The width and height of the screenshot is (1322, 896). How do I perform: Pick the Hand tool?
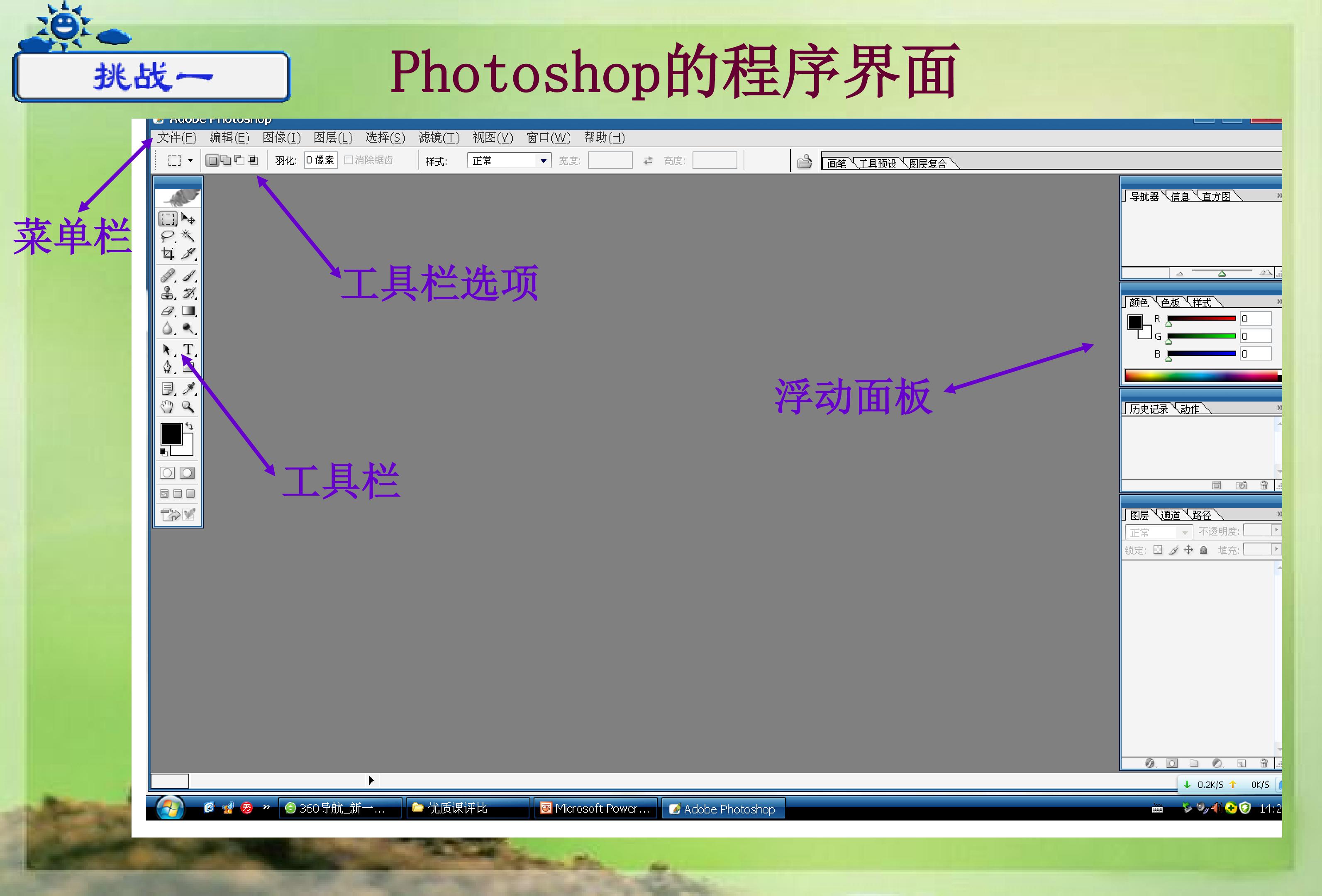pyautogui.click(x=167, y=407)
